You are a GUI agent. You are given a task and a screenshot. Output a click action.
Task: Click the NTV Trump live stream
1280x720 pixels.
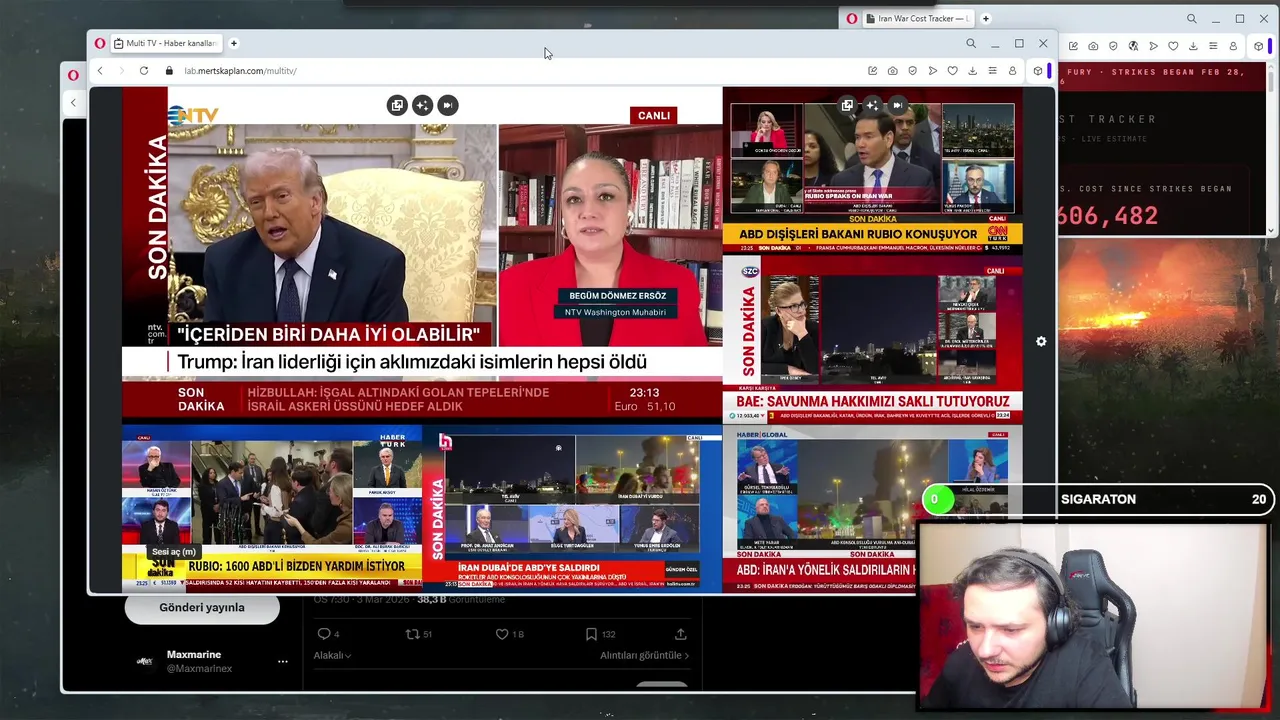point(422,255)
